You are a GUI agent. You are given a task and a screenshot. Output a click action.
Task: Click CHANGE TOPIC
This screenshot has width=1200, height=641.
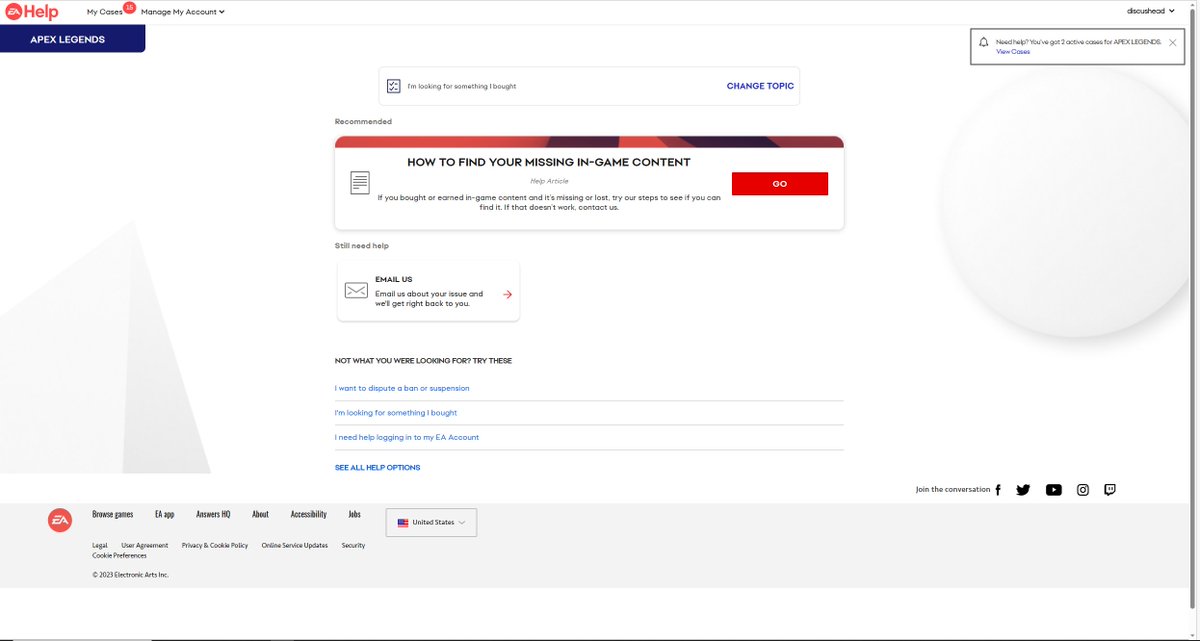[760, 86]
